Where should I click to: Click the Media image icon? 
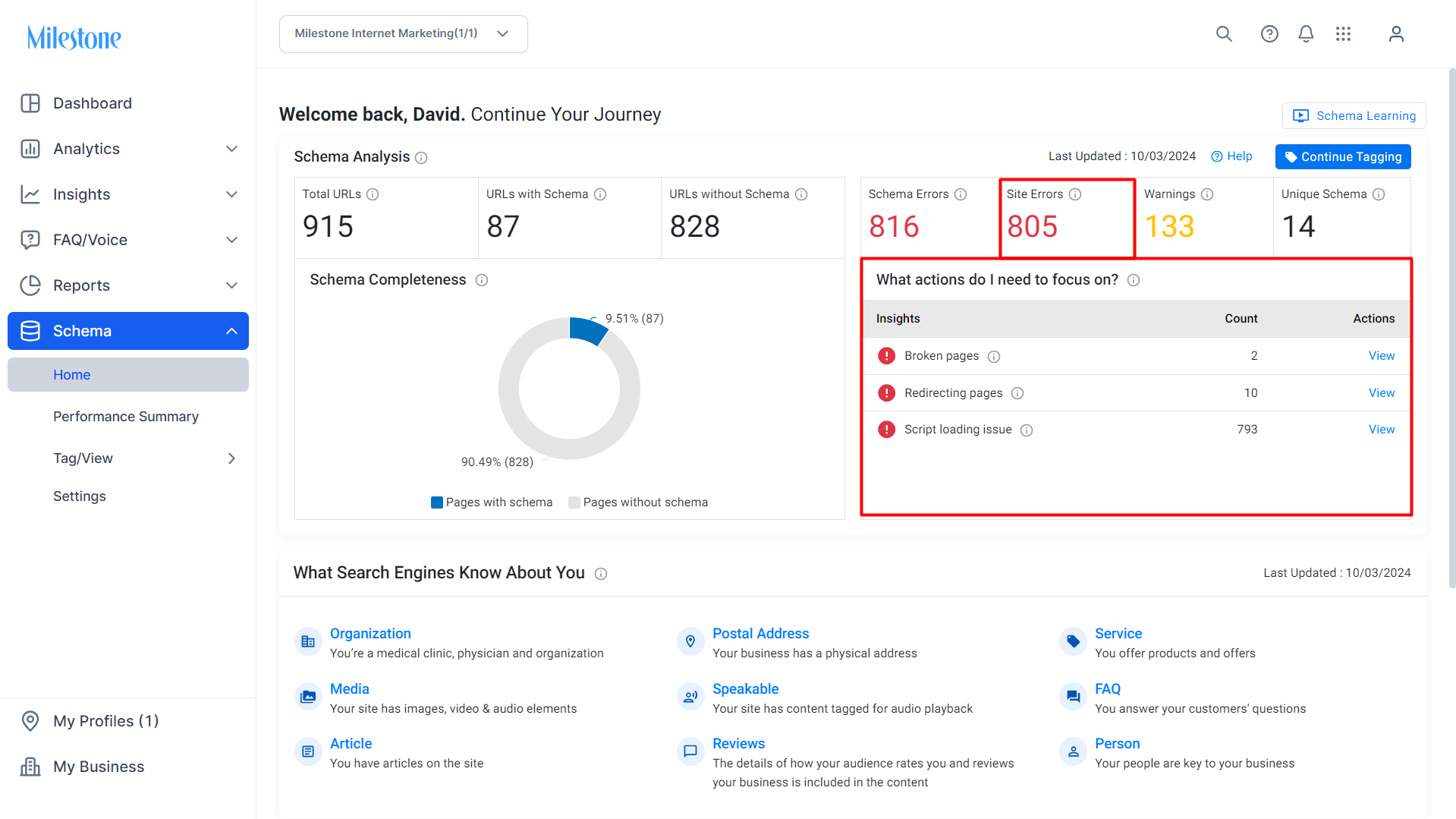(x=308, y=697)
